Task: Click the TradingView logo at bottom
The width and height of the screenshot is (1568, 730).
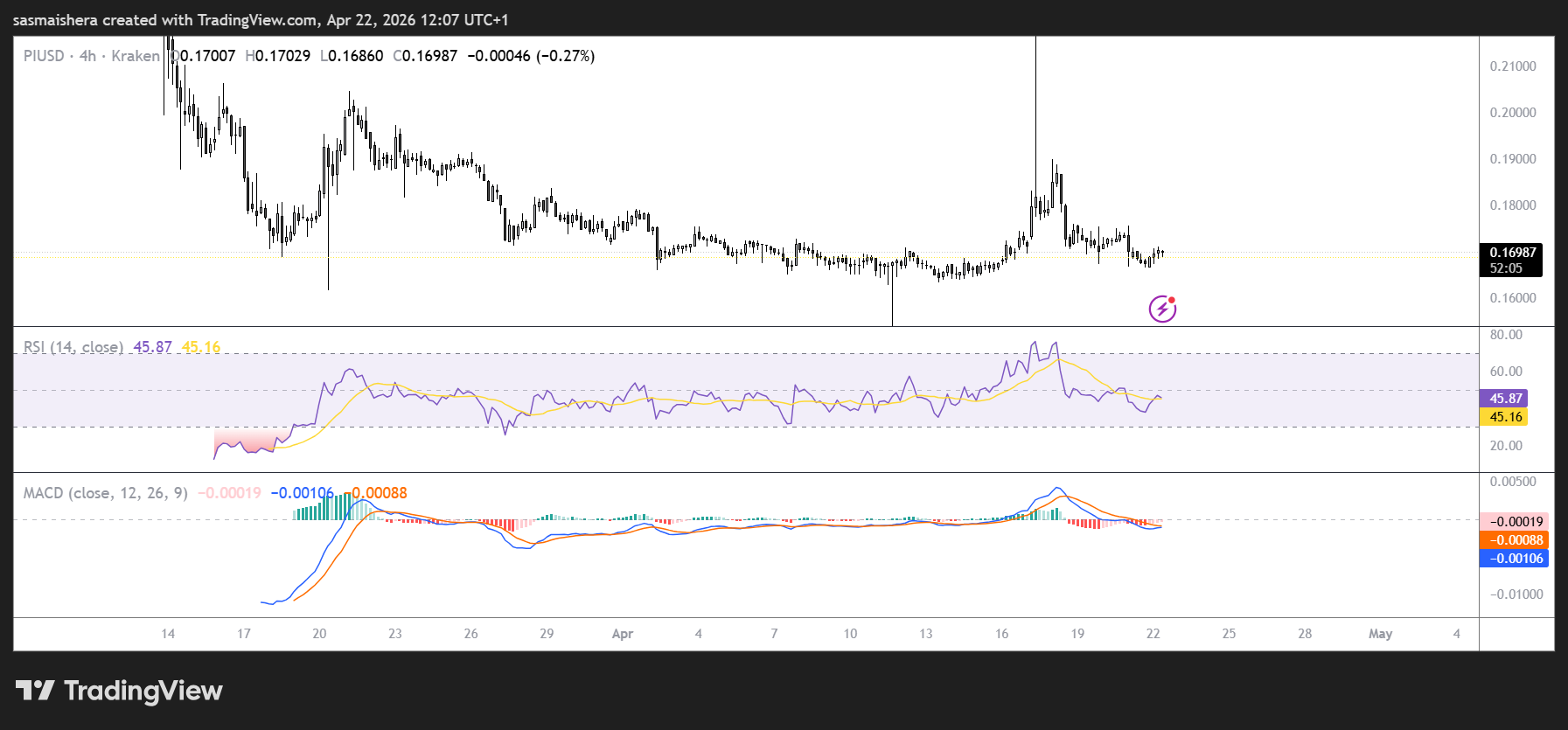Action: click(119, 691)
